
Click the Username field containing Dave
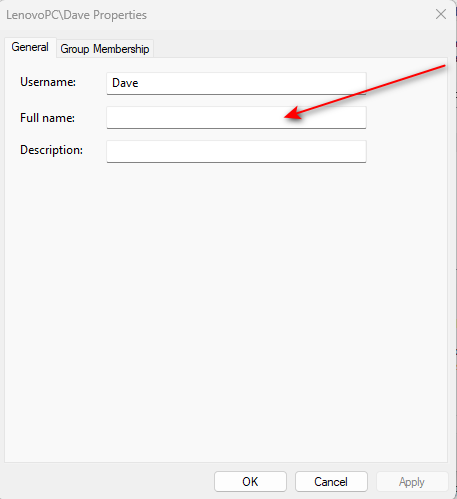[x=236, y=83]
